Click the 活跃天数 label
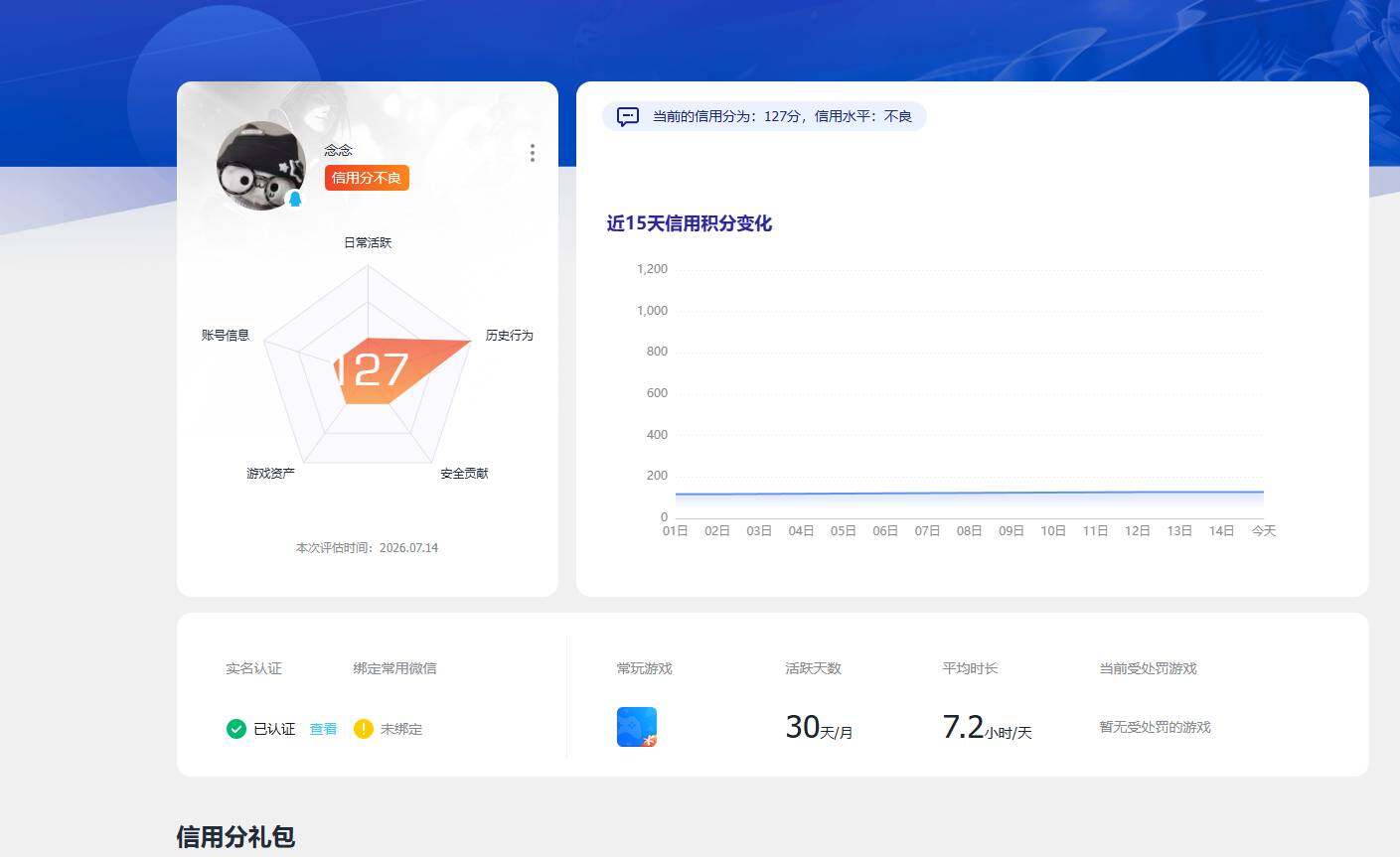The height and width of the screenshot is (857, 1400). point(813,668)
